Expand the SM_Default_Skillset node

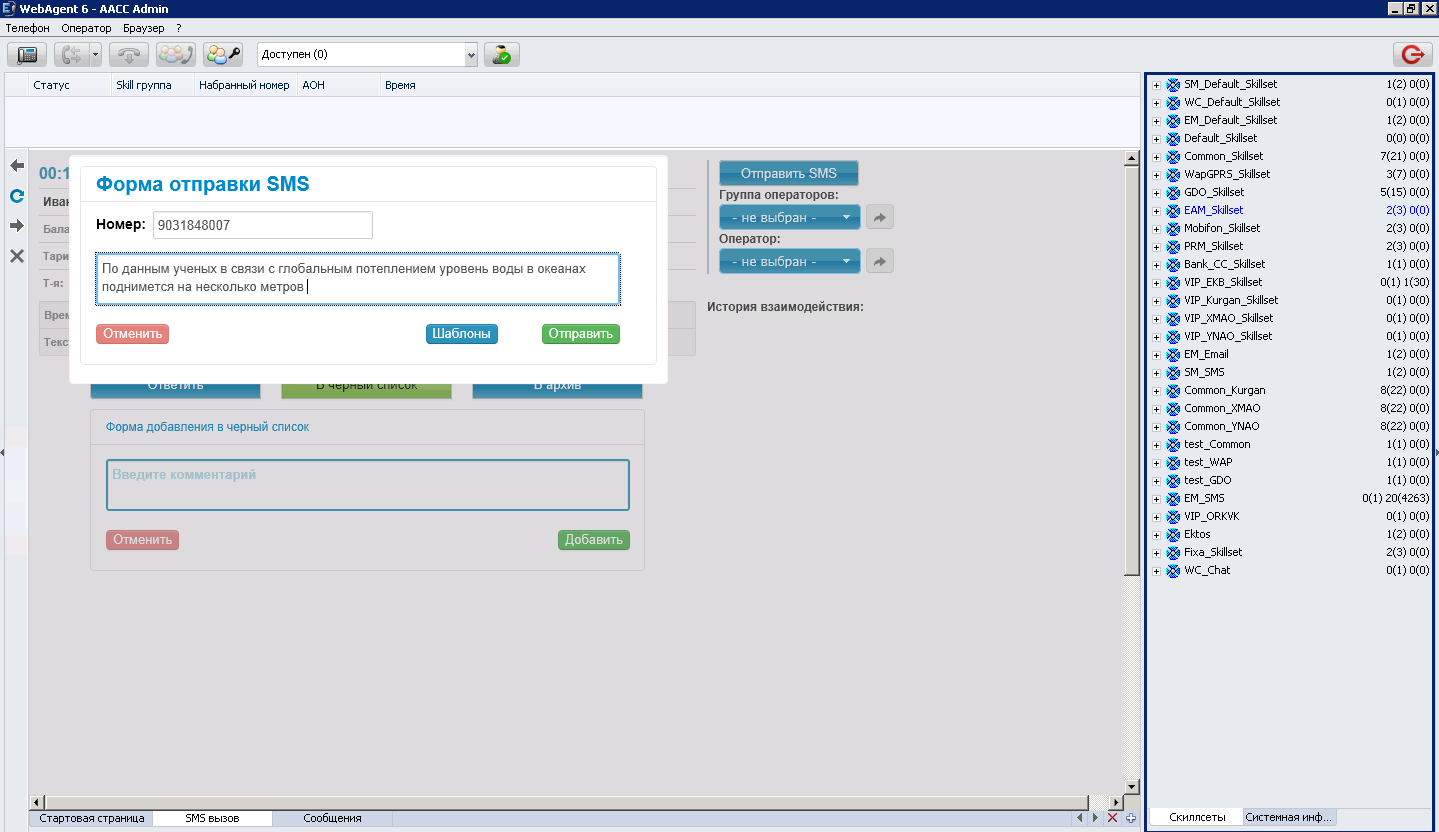point(1156,85)
